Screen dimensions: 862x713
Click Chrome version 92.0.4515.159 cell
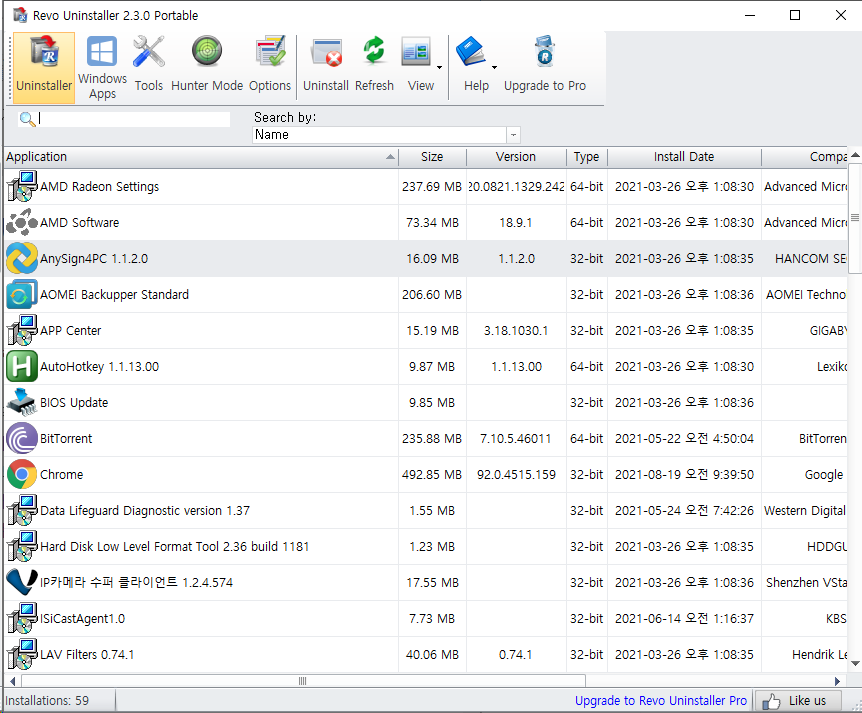click(516, 475)
